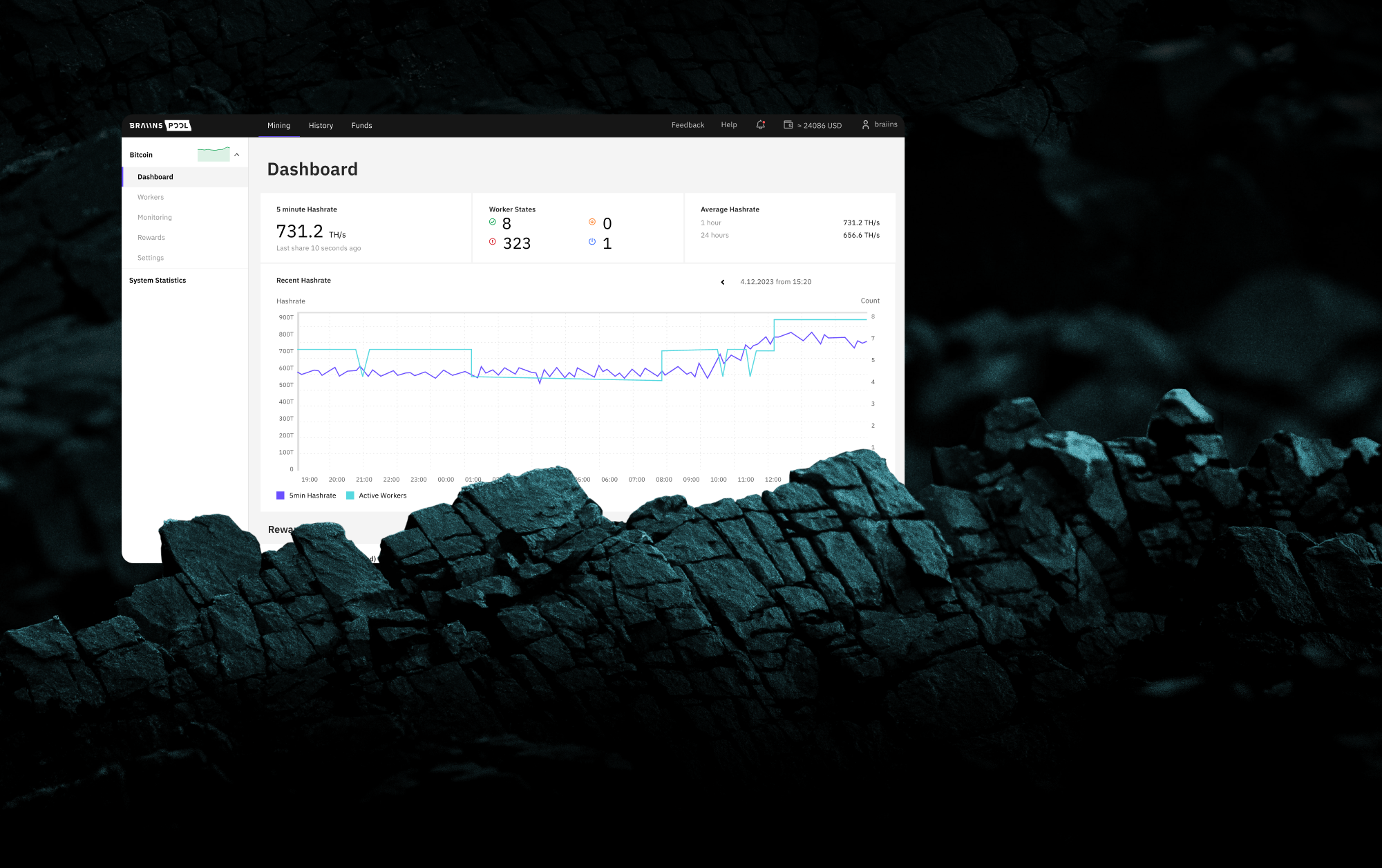Select Monitoring in the sidebar

[x=155, y=218]
